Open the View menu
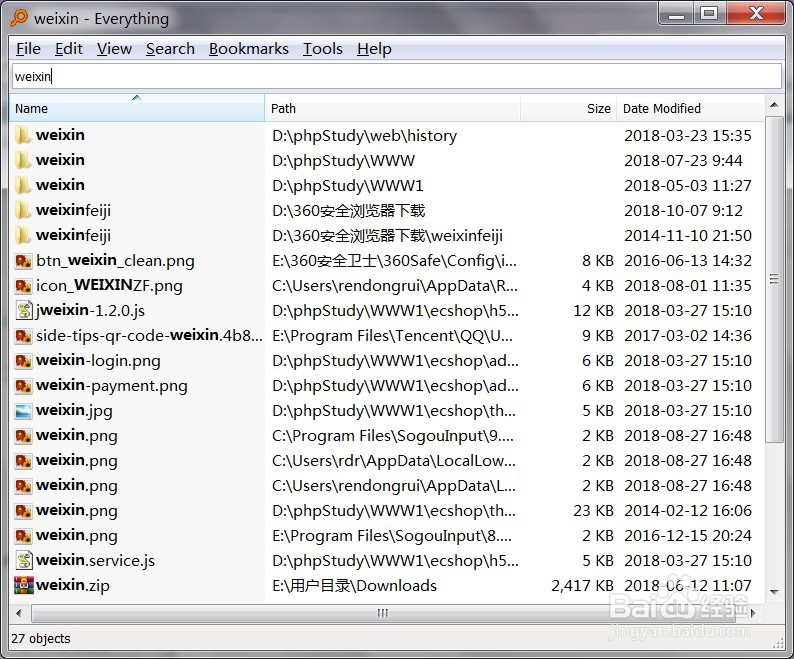Viewport: 794px width, 659px height. coord(114,49)
